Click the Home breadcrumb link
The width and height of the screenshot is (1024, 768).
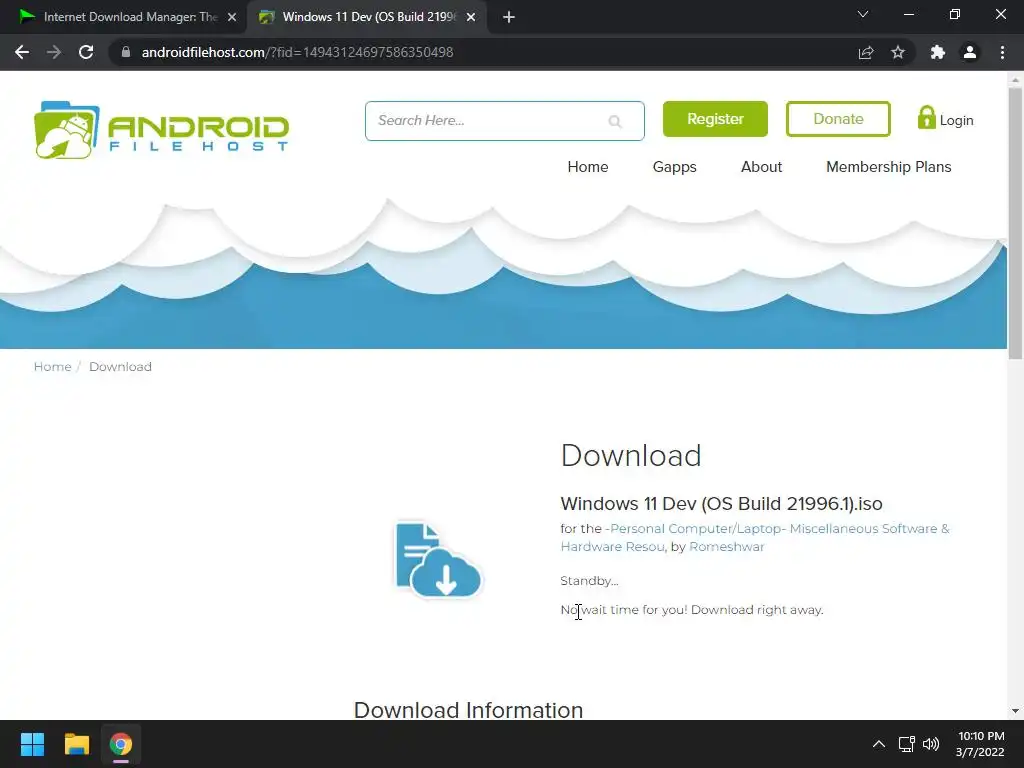coord(52,367)
